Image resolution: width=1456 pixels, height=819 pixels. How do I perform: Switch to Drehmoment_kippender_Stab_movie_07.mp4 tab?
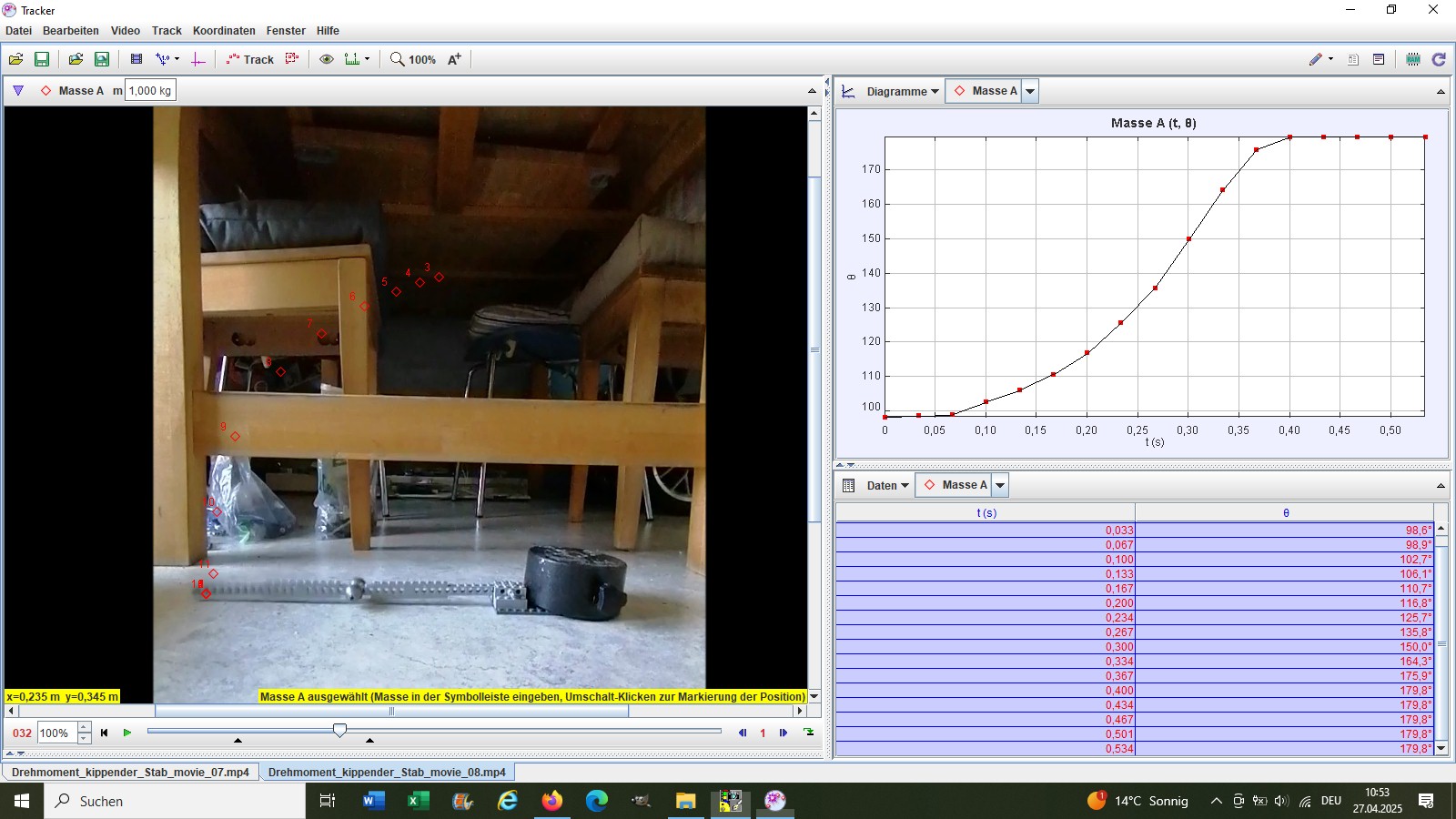pos(130,772)
